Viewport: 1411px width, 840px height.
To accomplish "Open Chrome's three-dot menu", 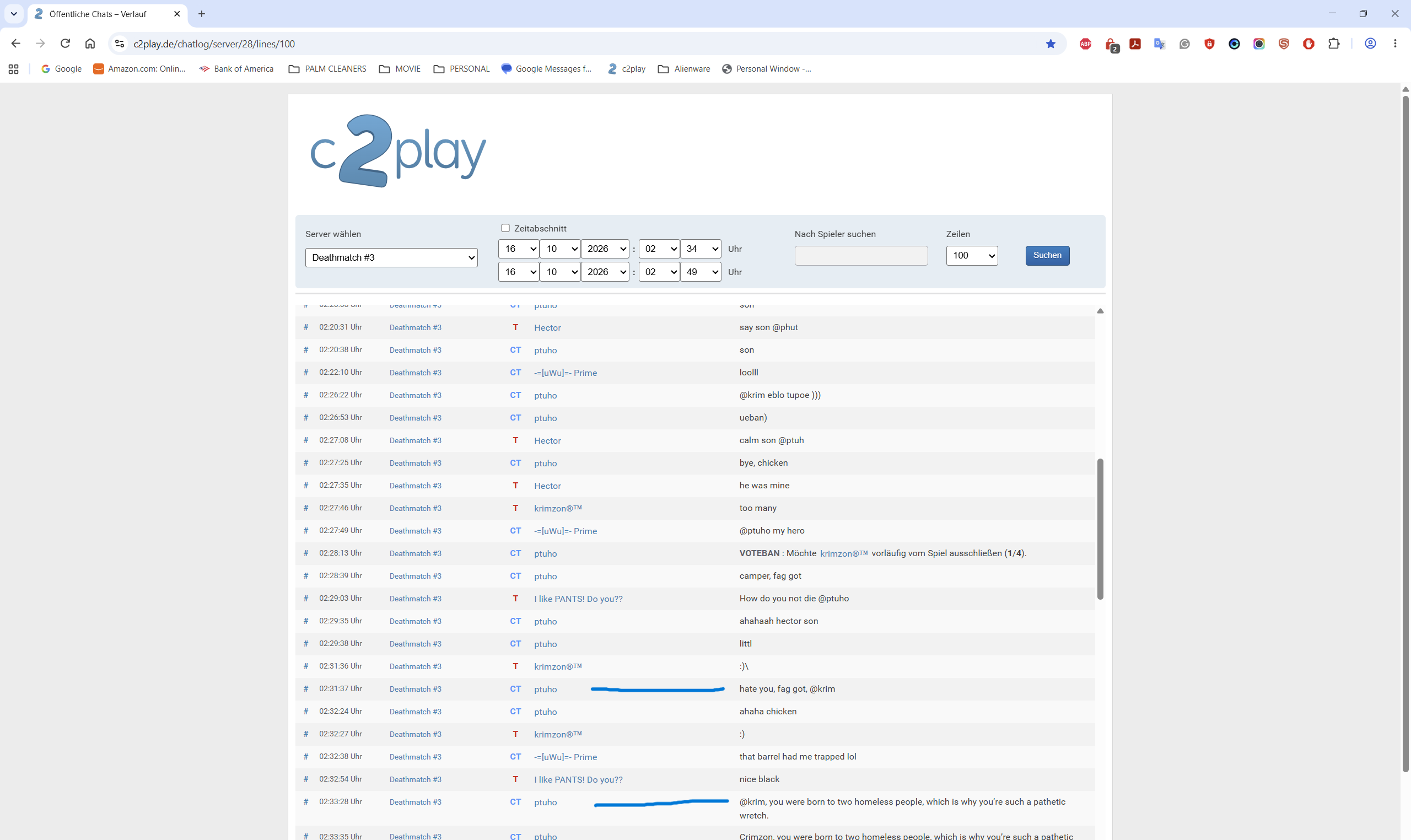I will coord(1395,44).
